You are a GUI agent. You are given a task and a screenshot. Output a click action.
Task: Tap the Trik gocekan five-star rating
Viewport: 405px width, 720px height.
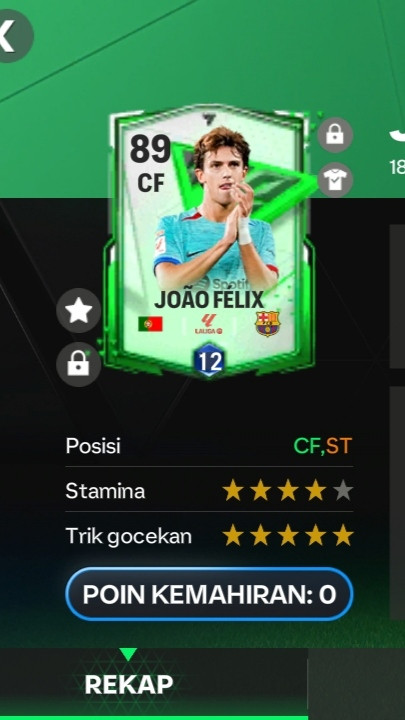pyautogui.click(x=288, y=536)
